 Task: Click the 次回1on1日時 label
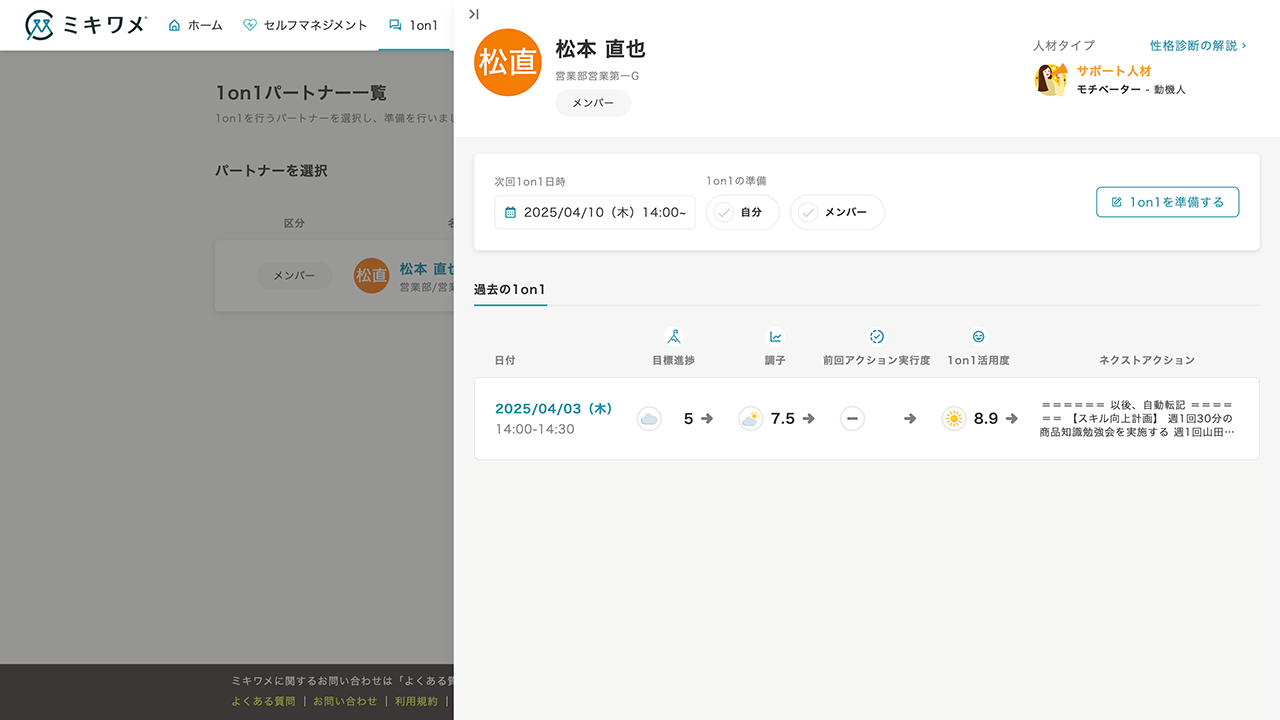(530, 182)
